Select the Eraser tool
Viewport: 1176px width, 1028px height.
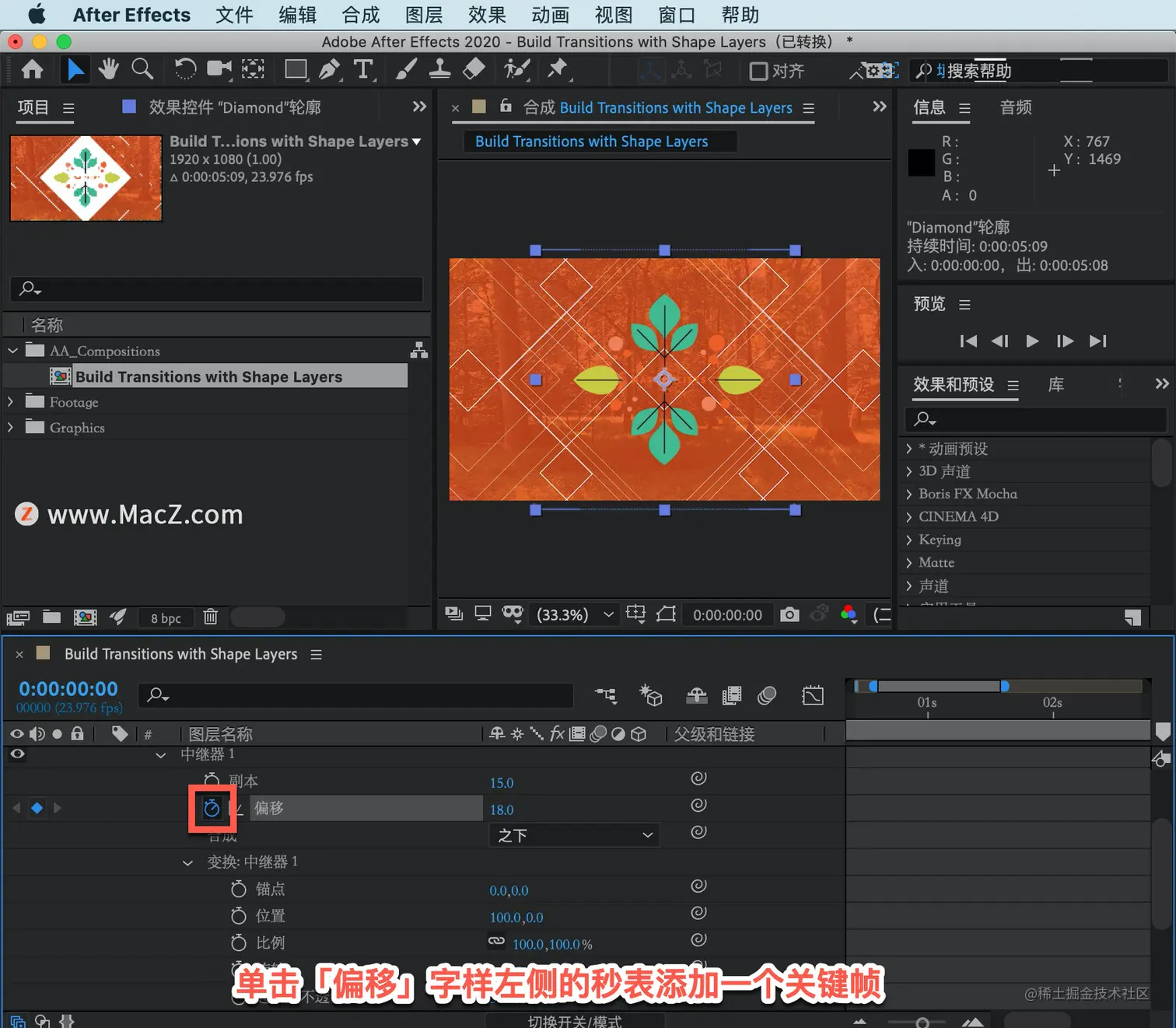coord(474,70)
